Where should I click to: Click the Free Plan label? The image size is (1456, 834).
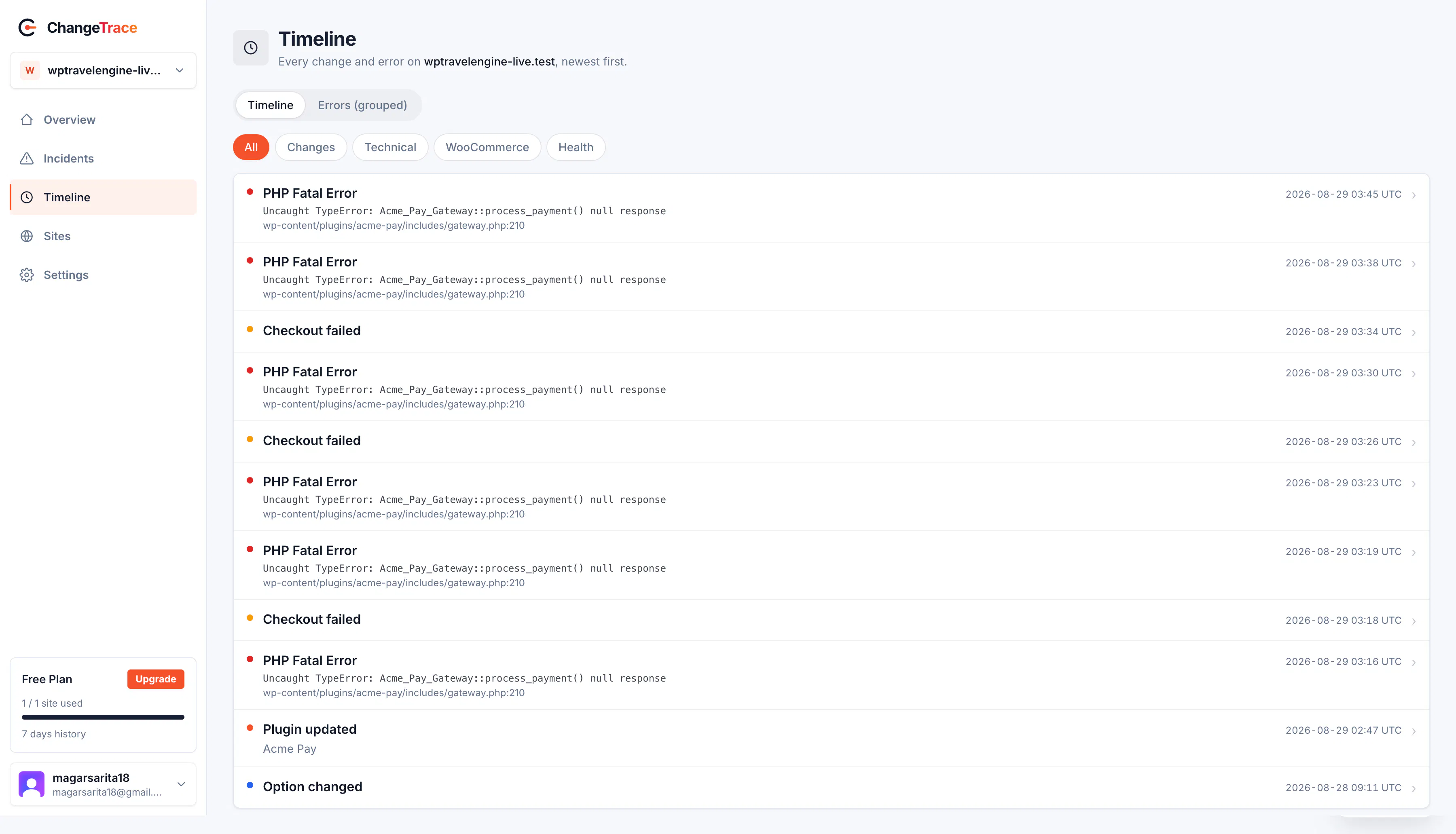[x=47, y=679]
